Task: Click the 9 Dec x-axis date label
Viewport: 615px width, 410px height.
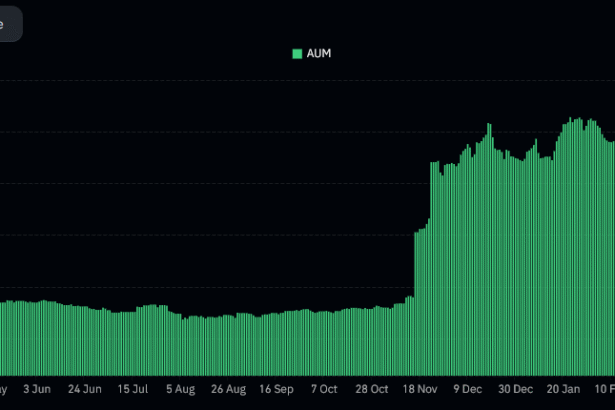Action: [x=468, y=389]
